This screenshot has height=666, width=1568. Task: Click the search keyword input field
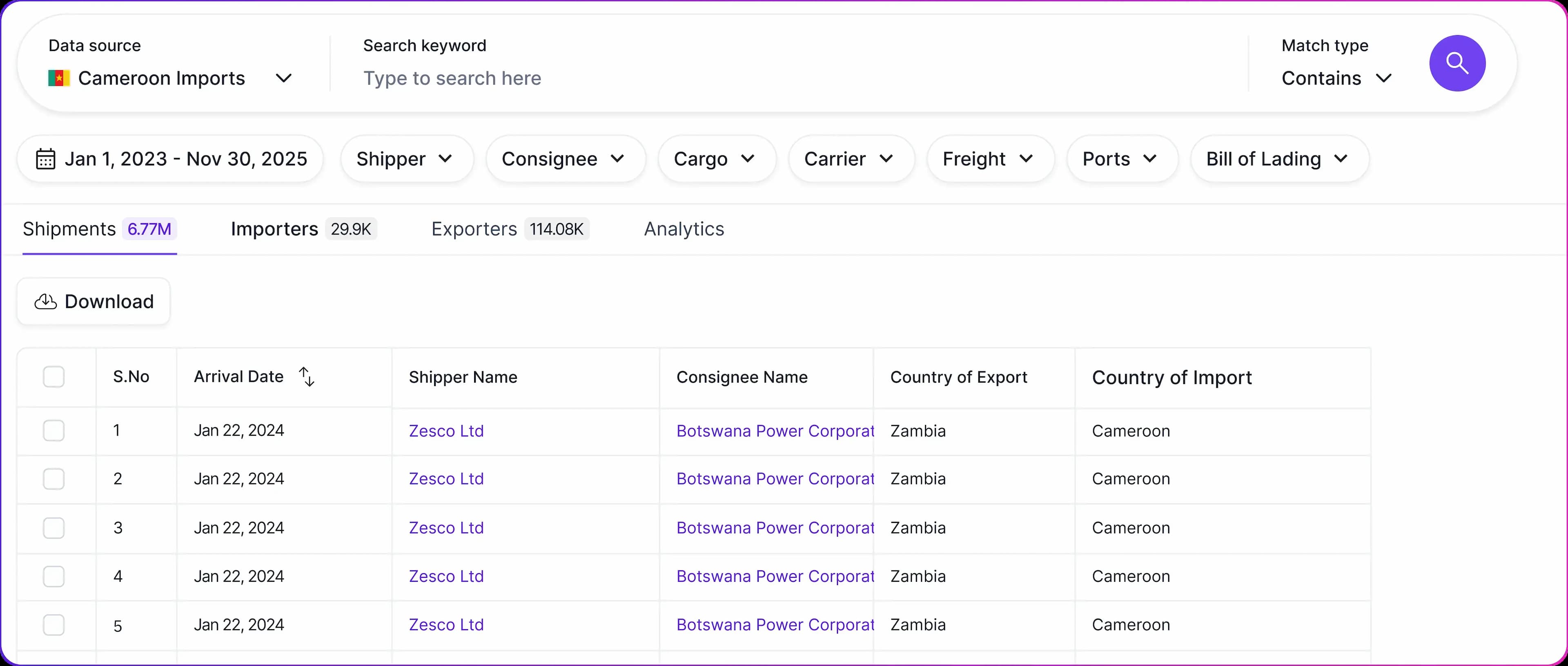791,78
